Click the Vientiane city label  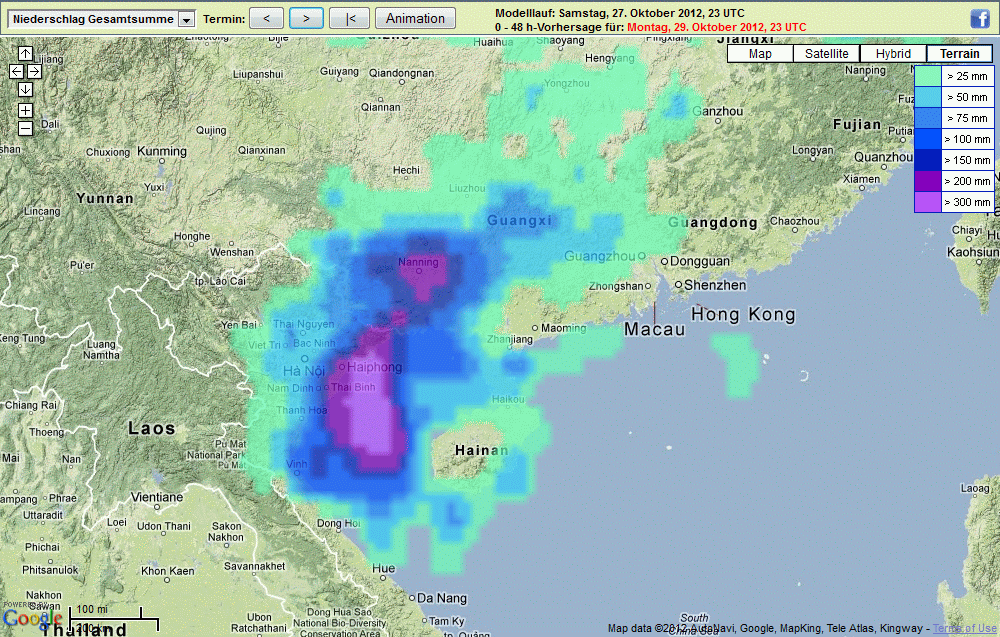(157, 497)
